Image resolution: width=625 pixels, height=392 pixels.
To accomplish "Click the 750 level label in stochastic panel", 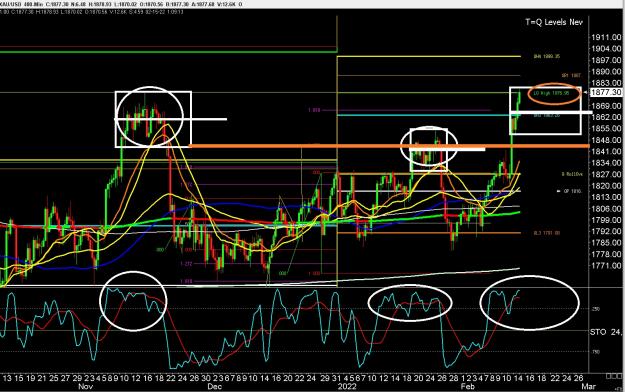I will (595, 352).
